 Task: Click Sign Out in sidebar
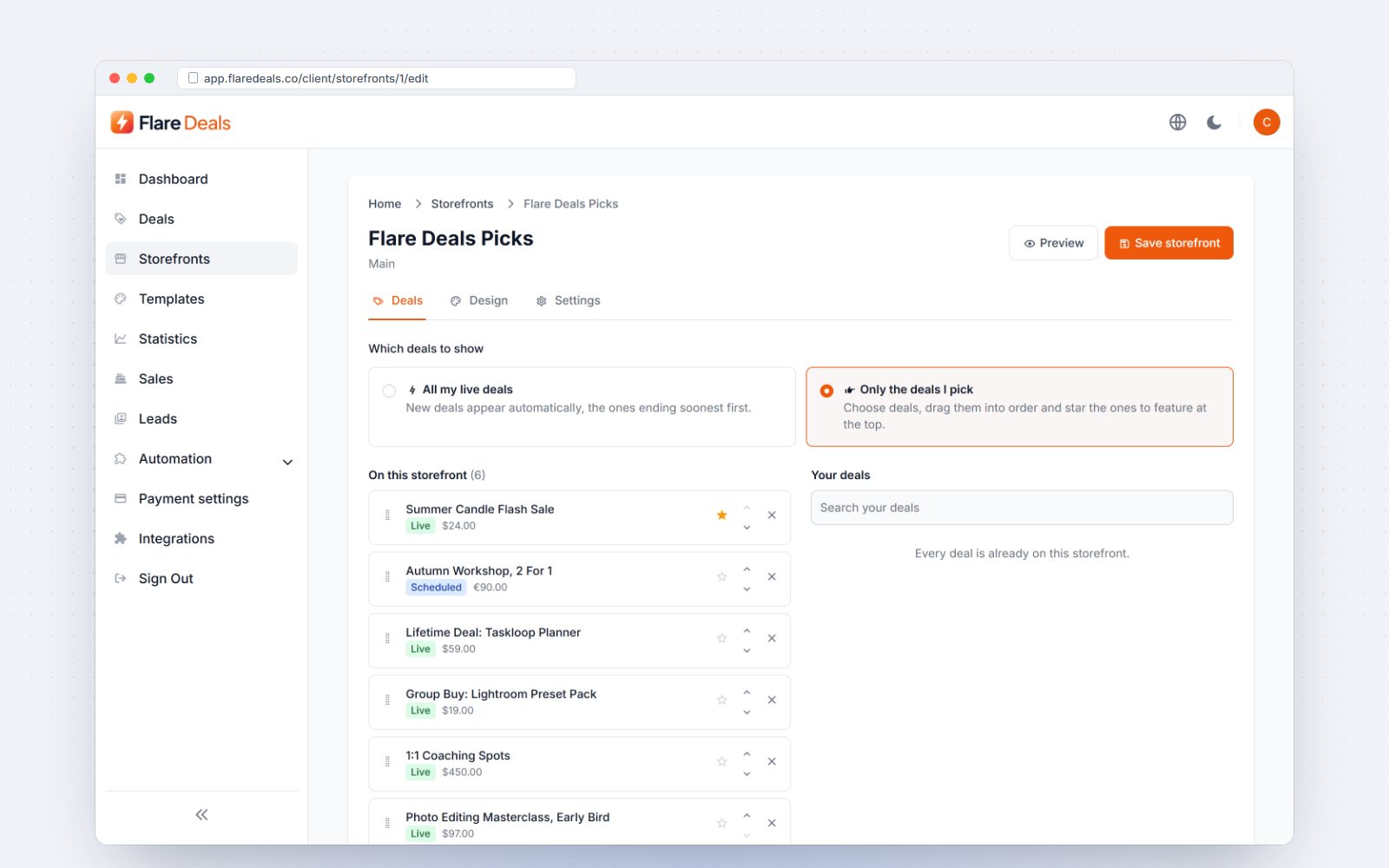pos(201,578)
